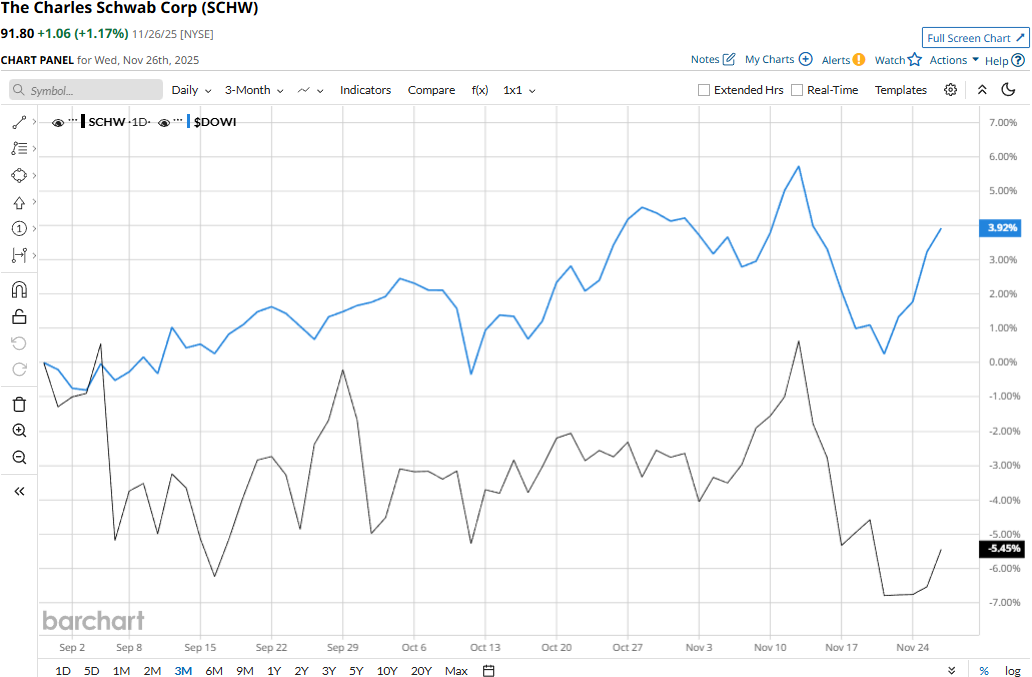This screenshot has height=677, width=1032.
Task: Toggle the $DOWI series visibility eye
Action: coord(165,122)
